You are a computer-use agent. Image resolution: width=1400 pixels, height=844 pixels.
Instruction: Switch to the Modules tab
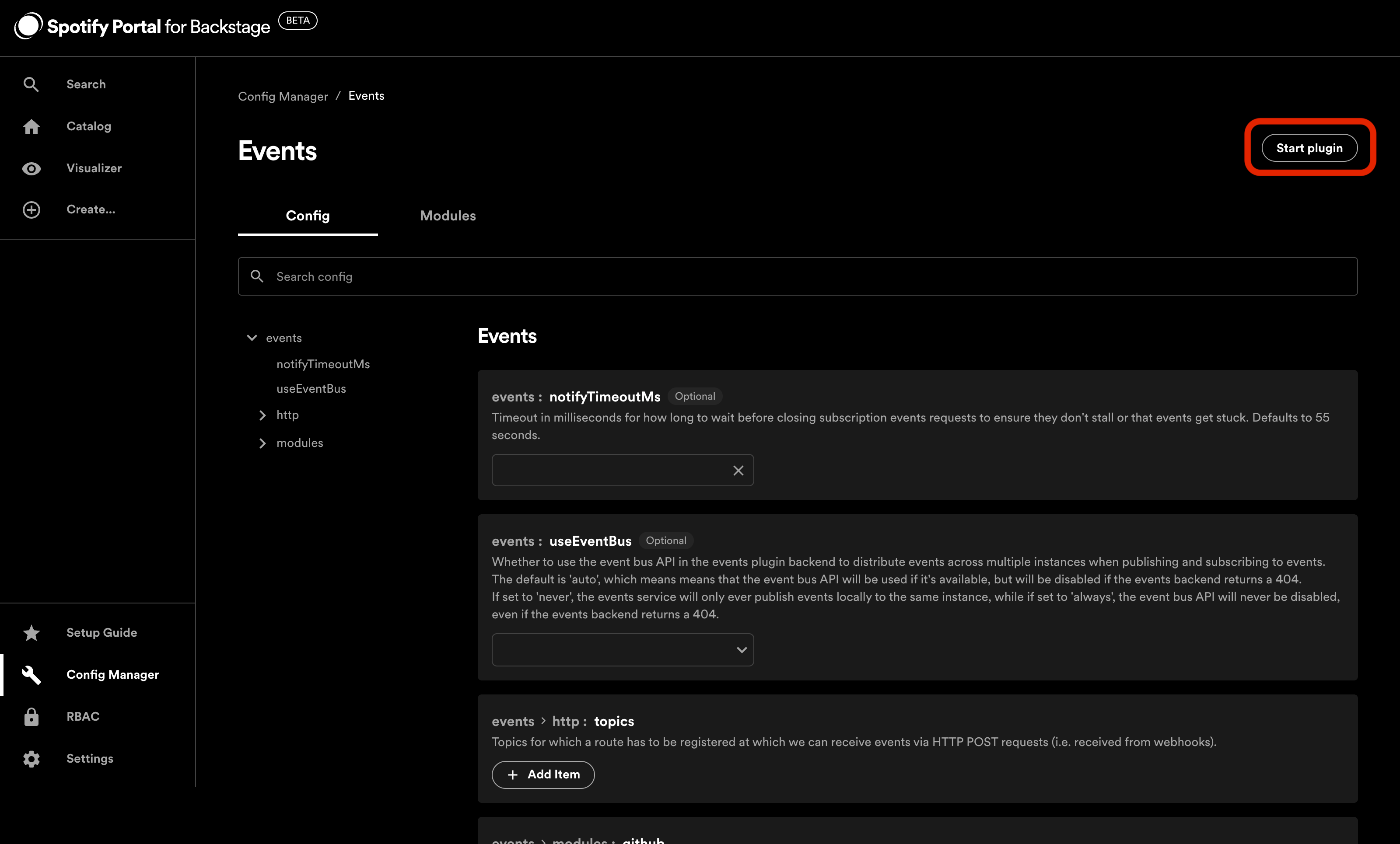(x=448, y=216)
